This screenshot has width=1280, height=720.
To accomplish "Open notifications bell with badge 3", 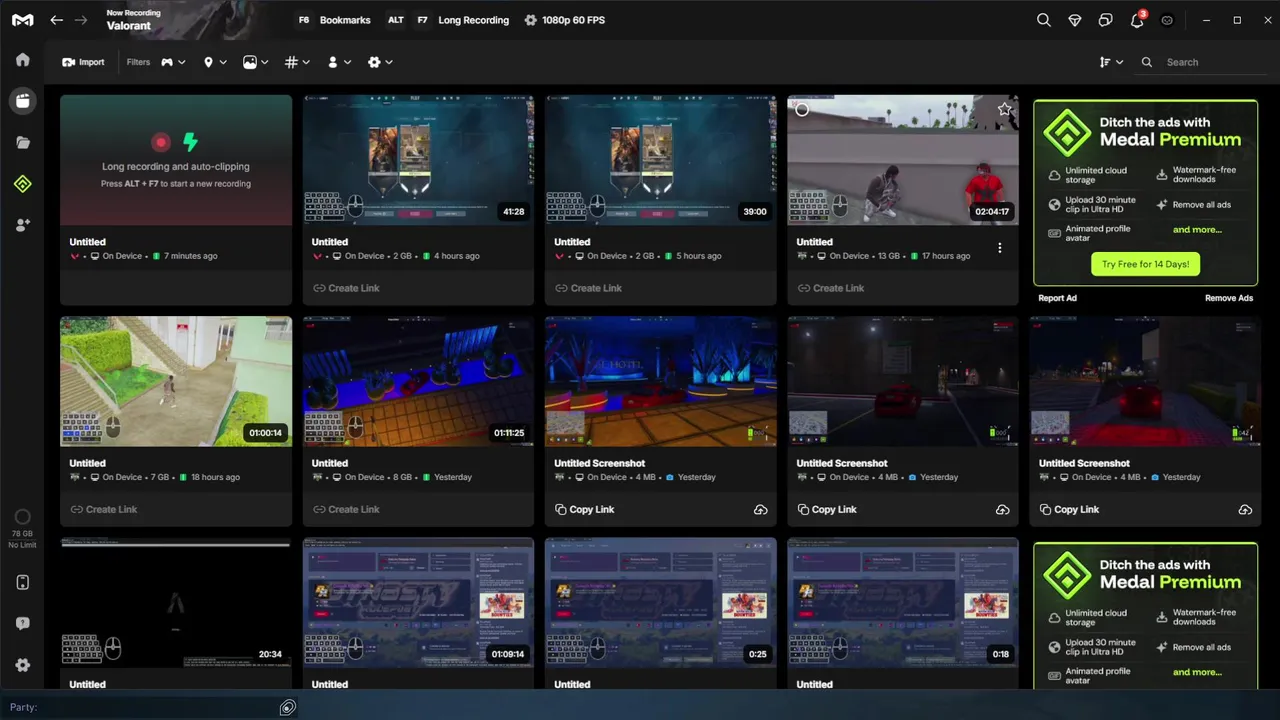I will (1137, 20).
